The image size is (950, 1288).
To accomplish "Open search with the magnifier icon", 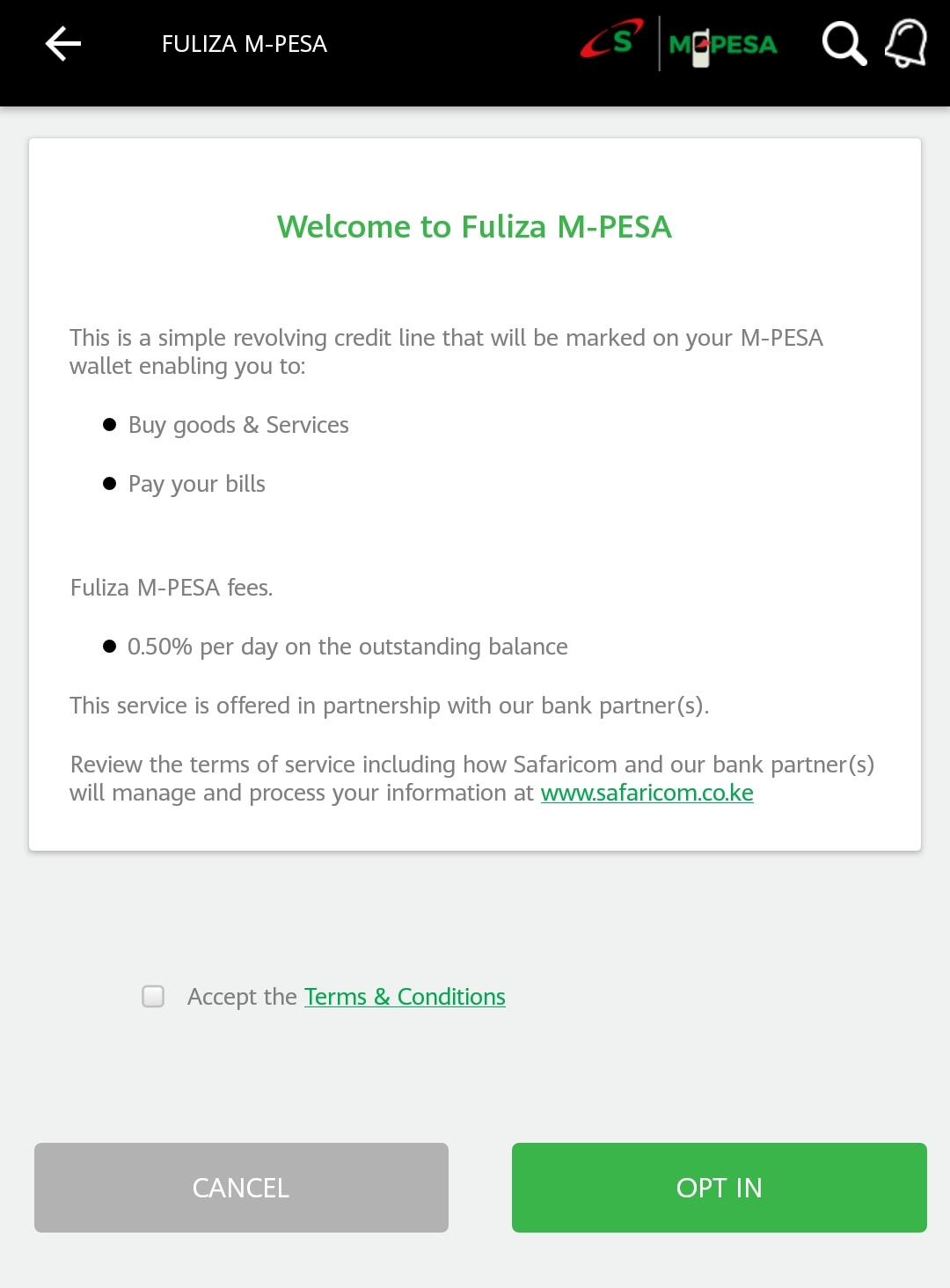I will tap(844, 43).
